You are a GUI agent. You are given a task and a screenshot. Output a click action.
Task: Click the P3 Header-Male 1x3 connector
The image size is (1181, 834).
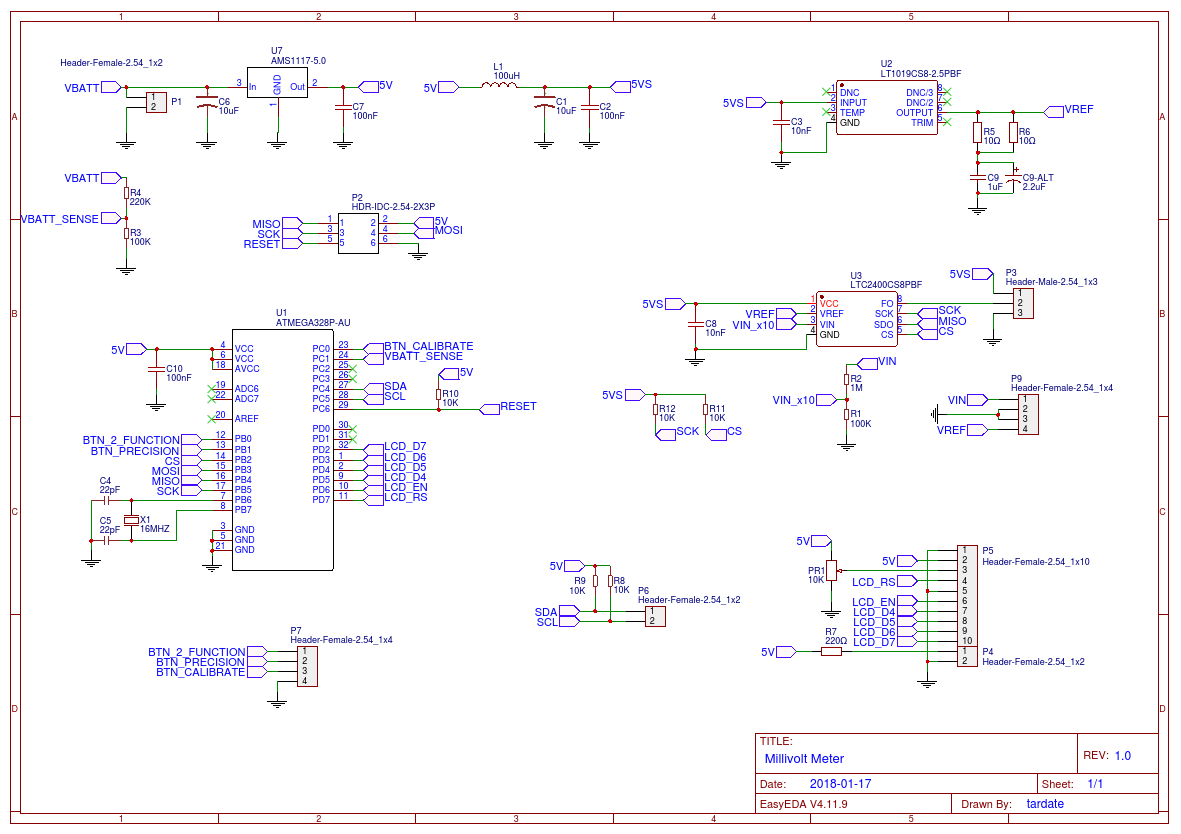pyautogui.click(x=1023, y=303)
